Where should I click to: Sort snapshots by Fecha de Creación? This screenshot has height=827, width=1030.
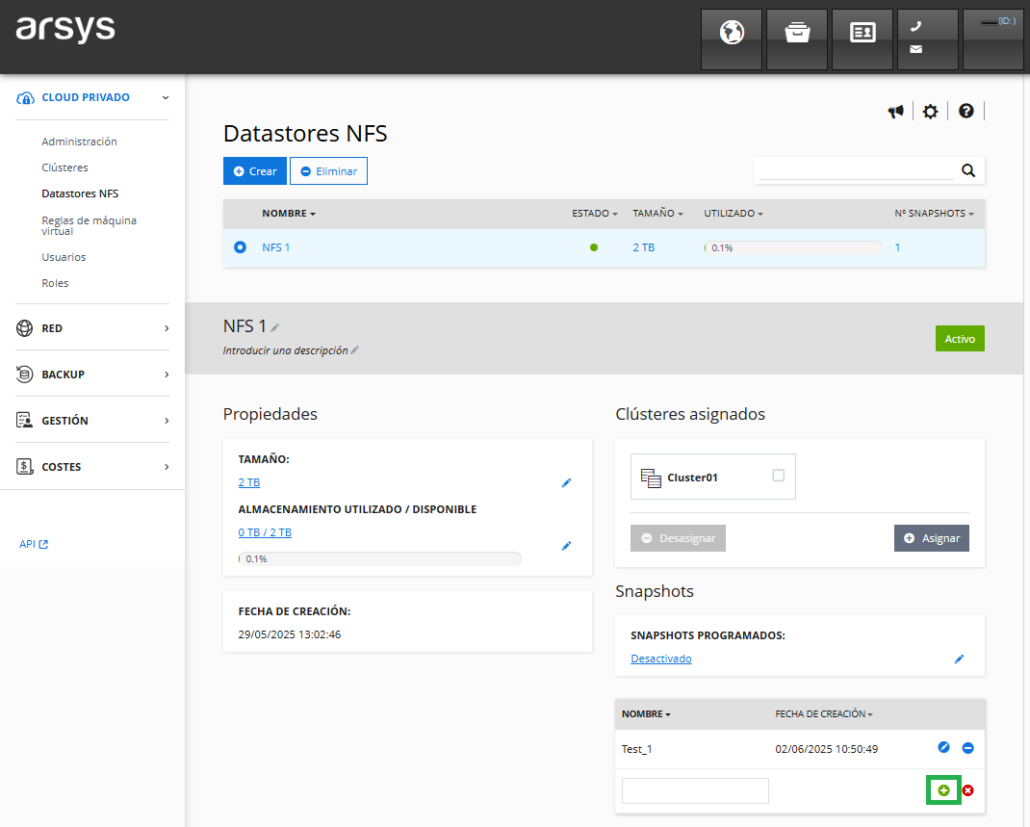pos(824,714)
